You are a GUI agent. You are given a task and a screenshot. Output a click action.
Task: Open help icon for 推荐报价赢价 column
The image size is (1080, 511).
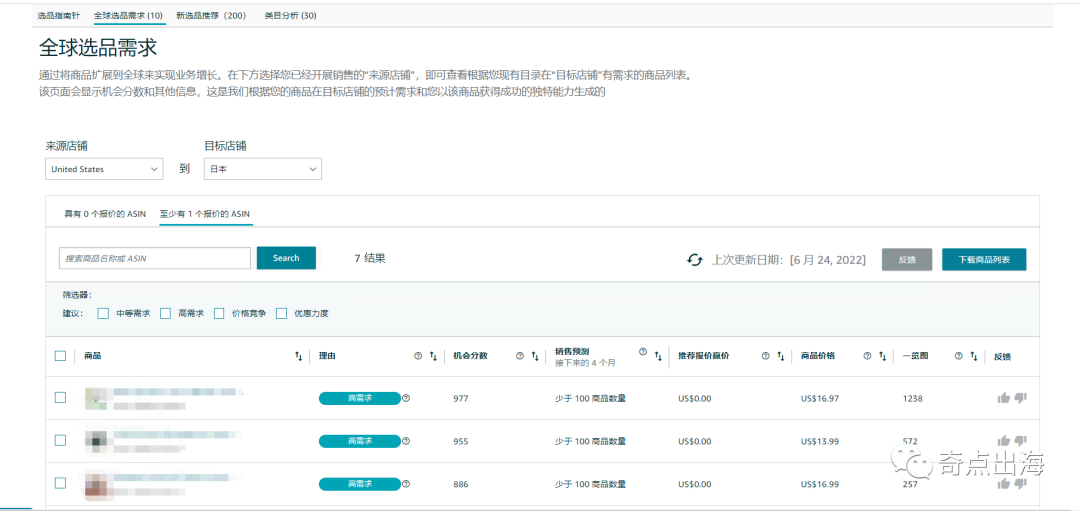point(765,356)
